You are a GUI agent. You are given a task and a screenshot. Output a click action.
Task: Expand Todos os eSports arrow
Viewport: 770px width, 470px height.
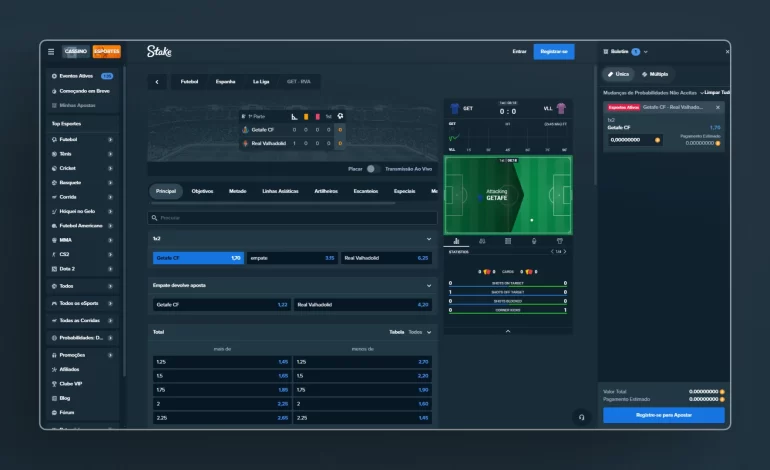coord(110,304)
